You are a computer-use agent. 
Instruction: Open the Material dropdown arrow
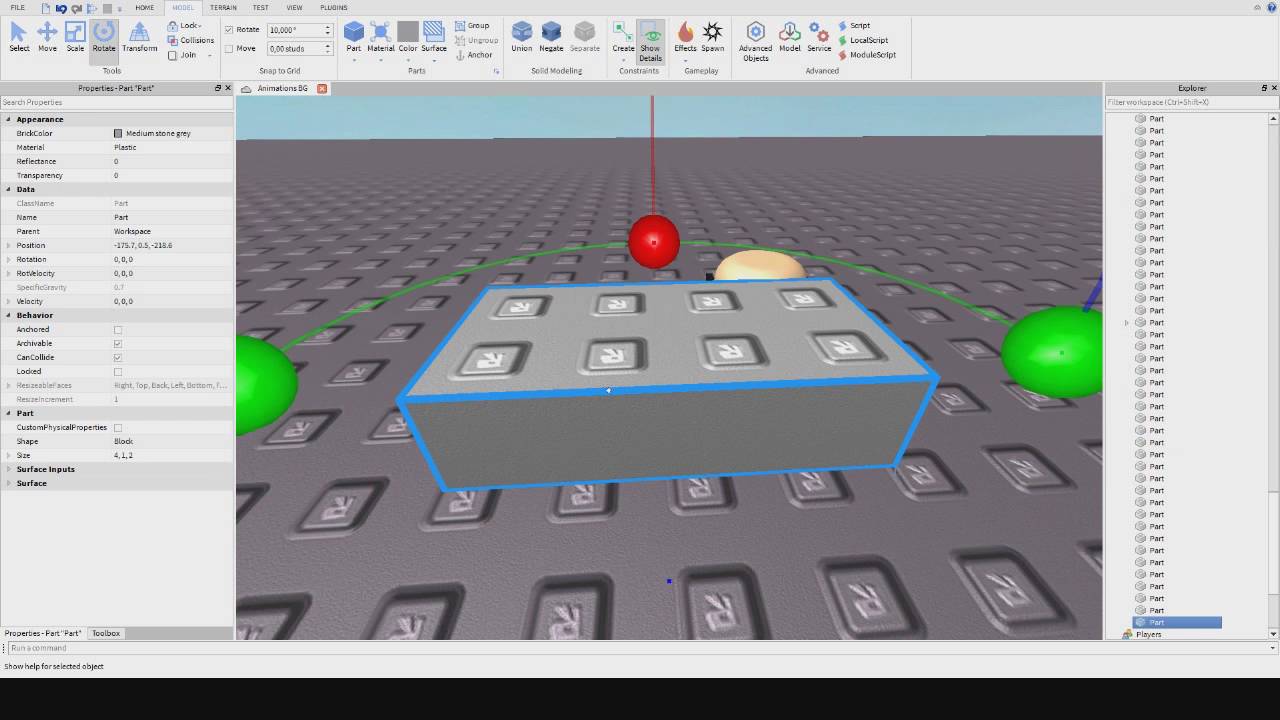tap(381, 60)
